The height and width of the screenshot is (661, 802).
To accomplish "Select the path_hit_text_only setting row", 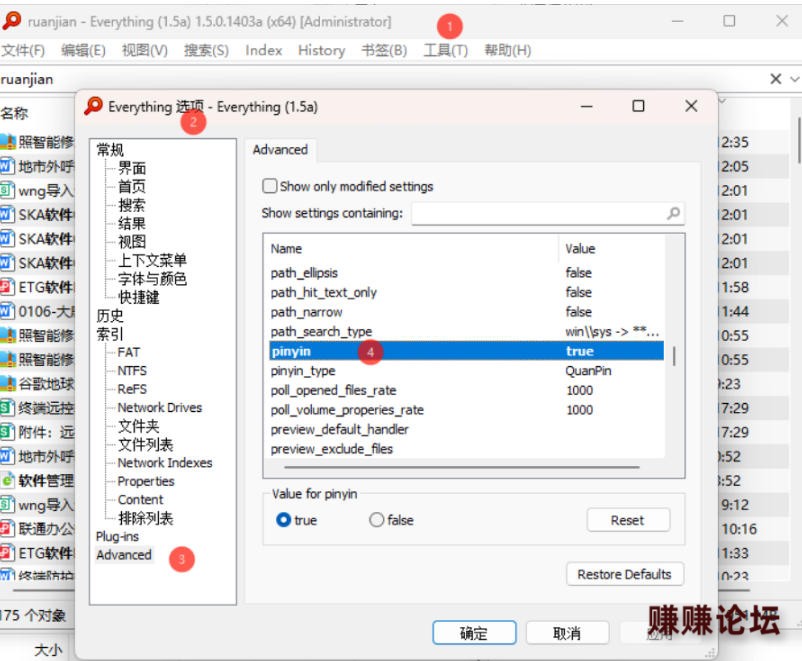I will click(x=466, y=292).
